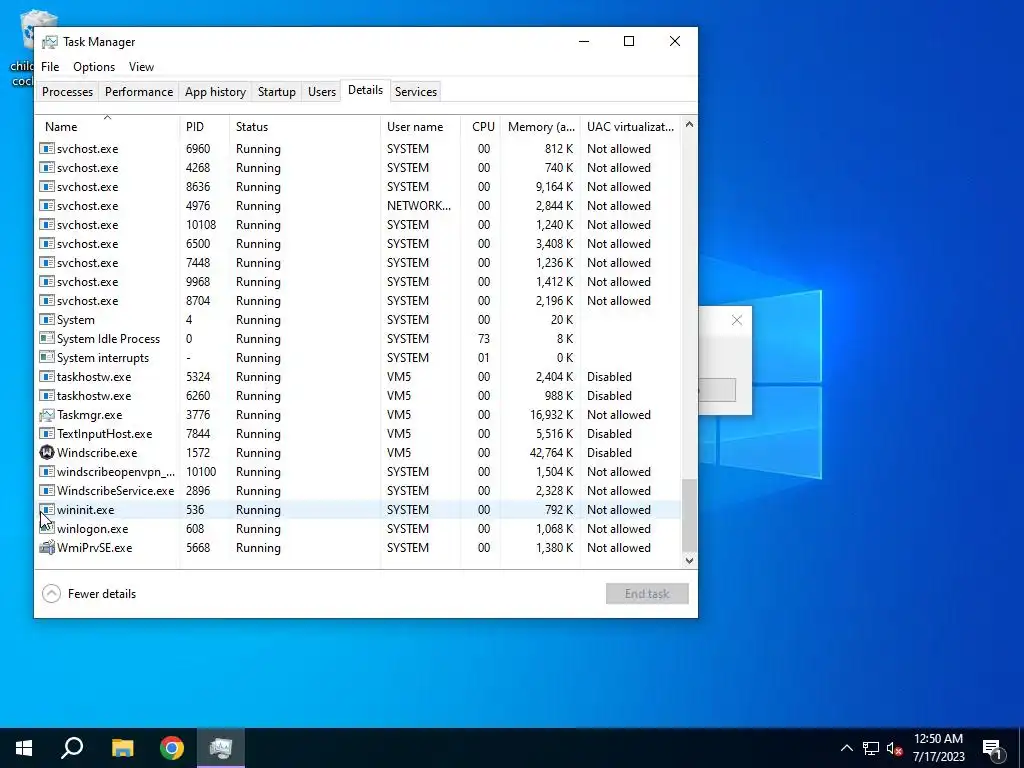Open the View menu
Image resolution: width=1024 pixels, height=768 pixels.
click(x=141, y=67)
